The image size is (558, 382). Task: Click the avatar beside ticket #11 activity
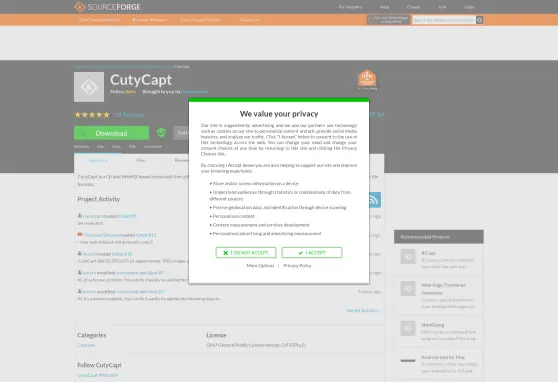pos(80,235)
